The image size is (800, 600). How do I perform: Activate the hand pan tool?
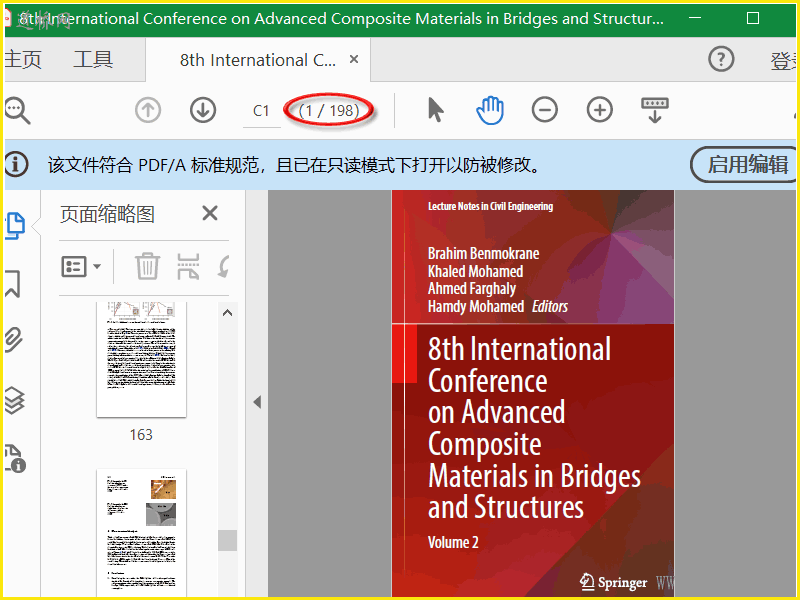(x=490, y=110)
